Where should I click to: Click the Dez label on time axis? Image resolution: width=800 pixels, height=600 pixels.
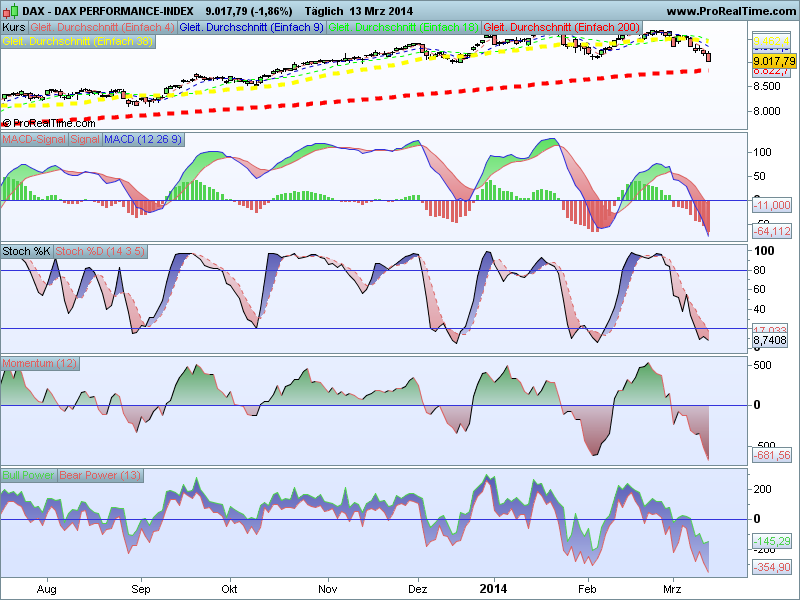click(x=418, y=589)
